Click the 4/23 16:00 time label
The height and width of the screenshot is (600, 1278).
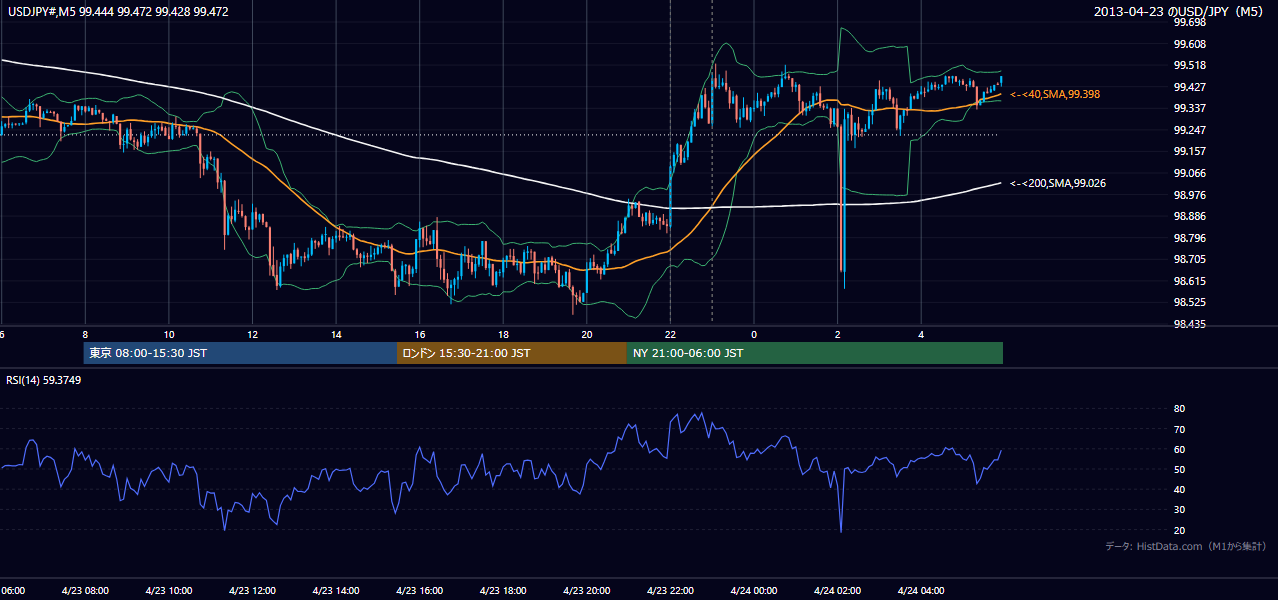420,591
